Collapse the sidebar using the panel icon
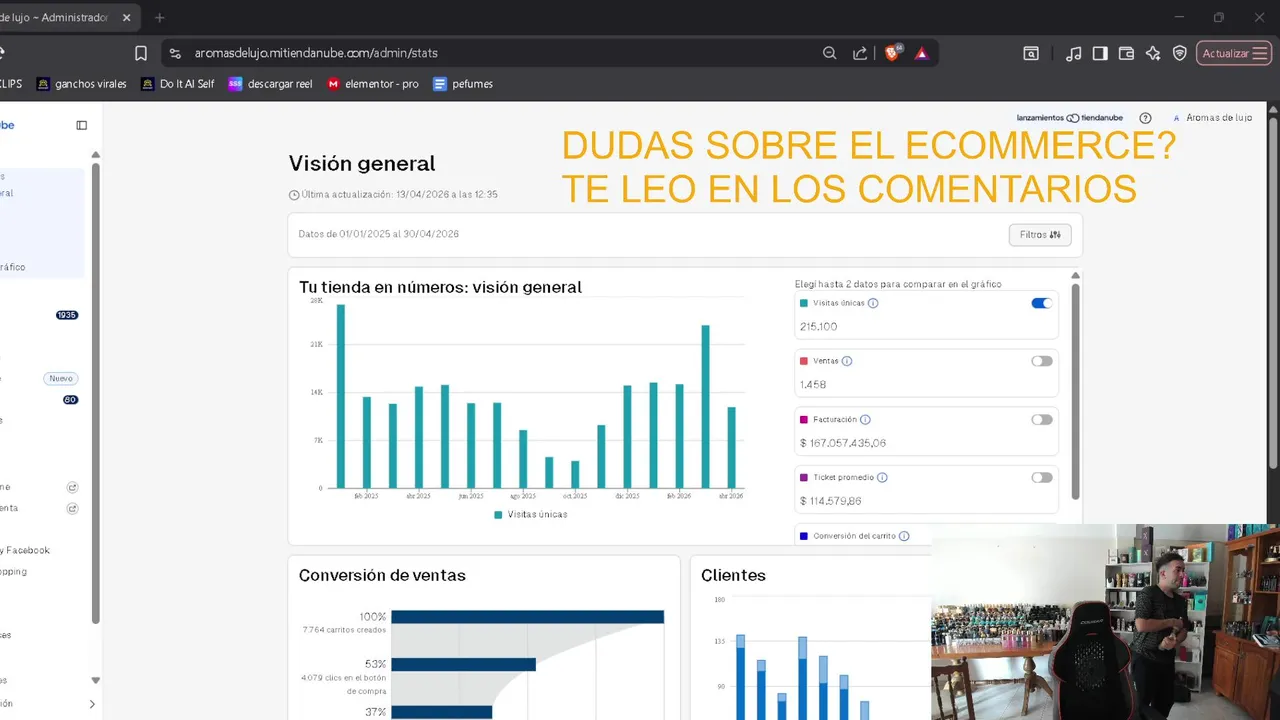 (x=82, y=125)
